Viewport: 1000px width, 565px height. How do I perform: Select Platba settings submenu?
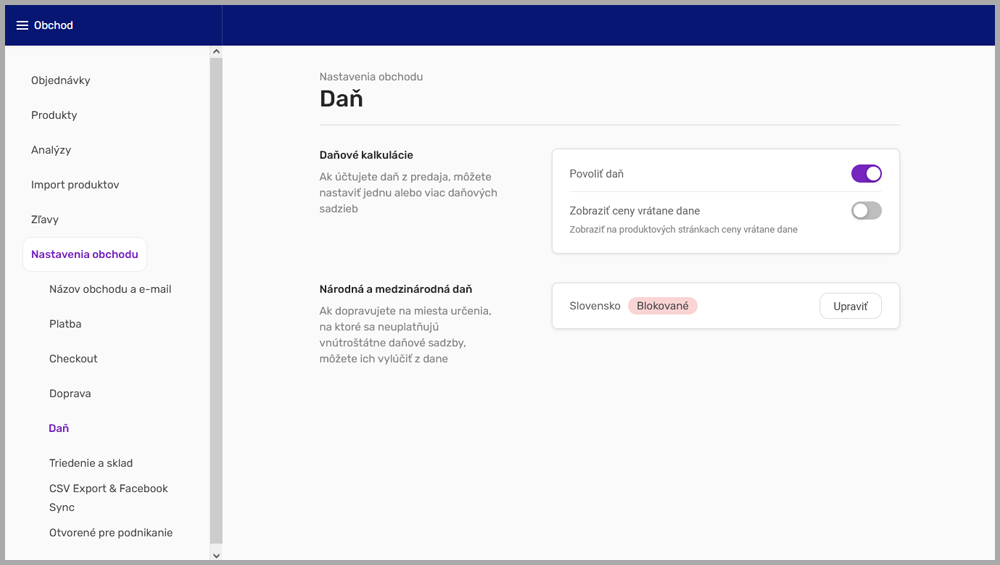pos(65,324)
